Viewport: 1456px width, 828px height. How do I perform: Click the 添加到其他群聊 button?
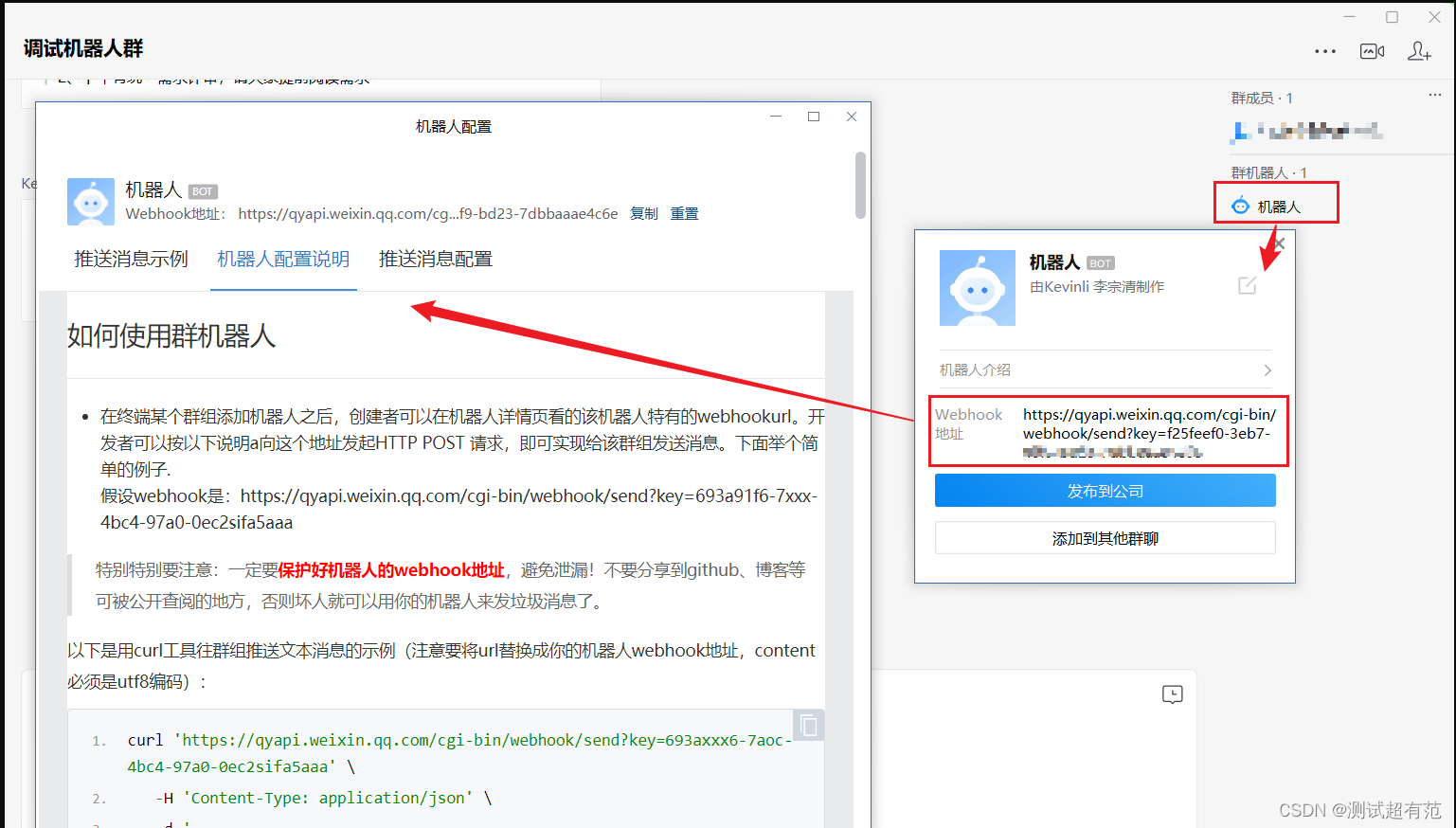1105,538
